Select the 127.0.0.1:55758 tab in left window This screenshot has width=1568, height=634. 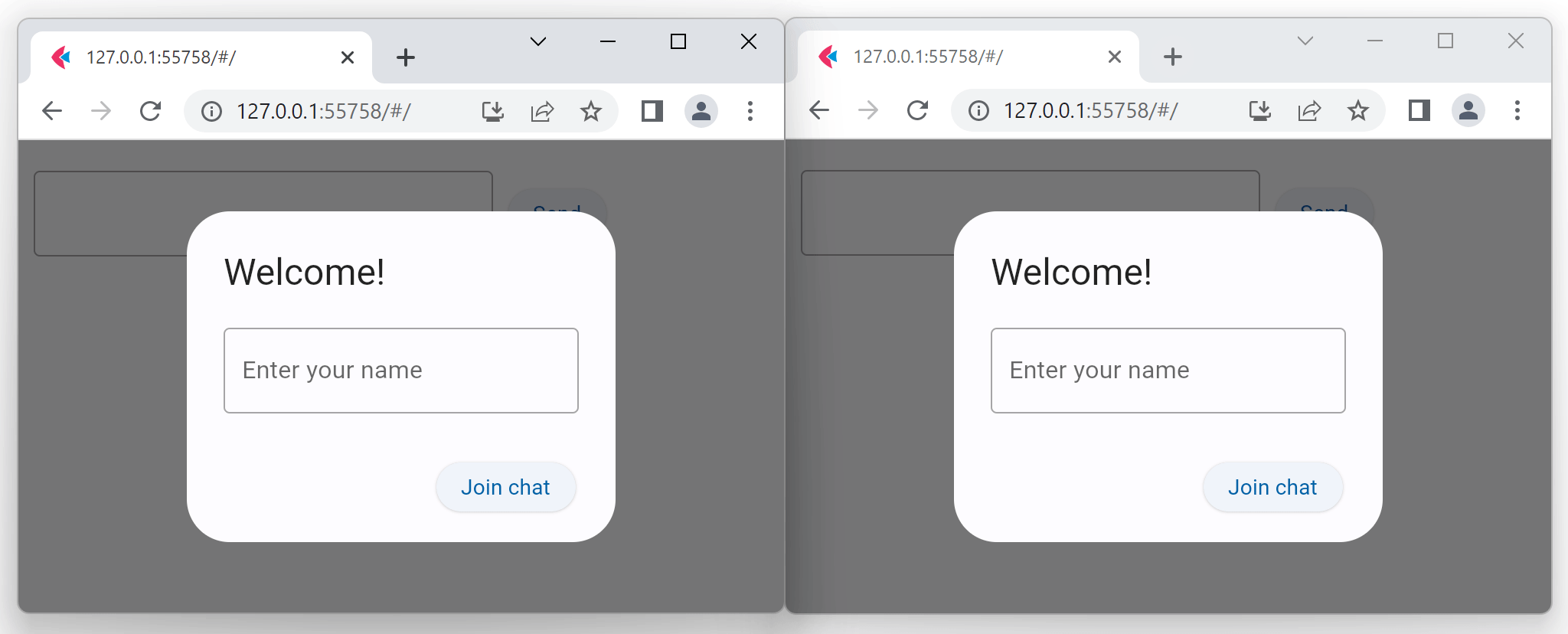(x=191, y=57)
